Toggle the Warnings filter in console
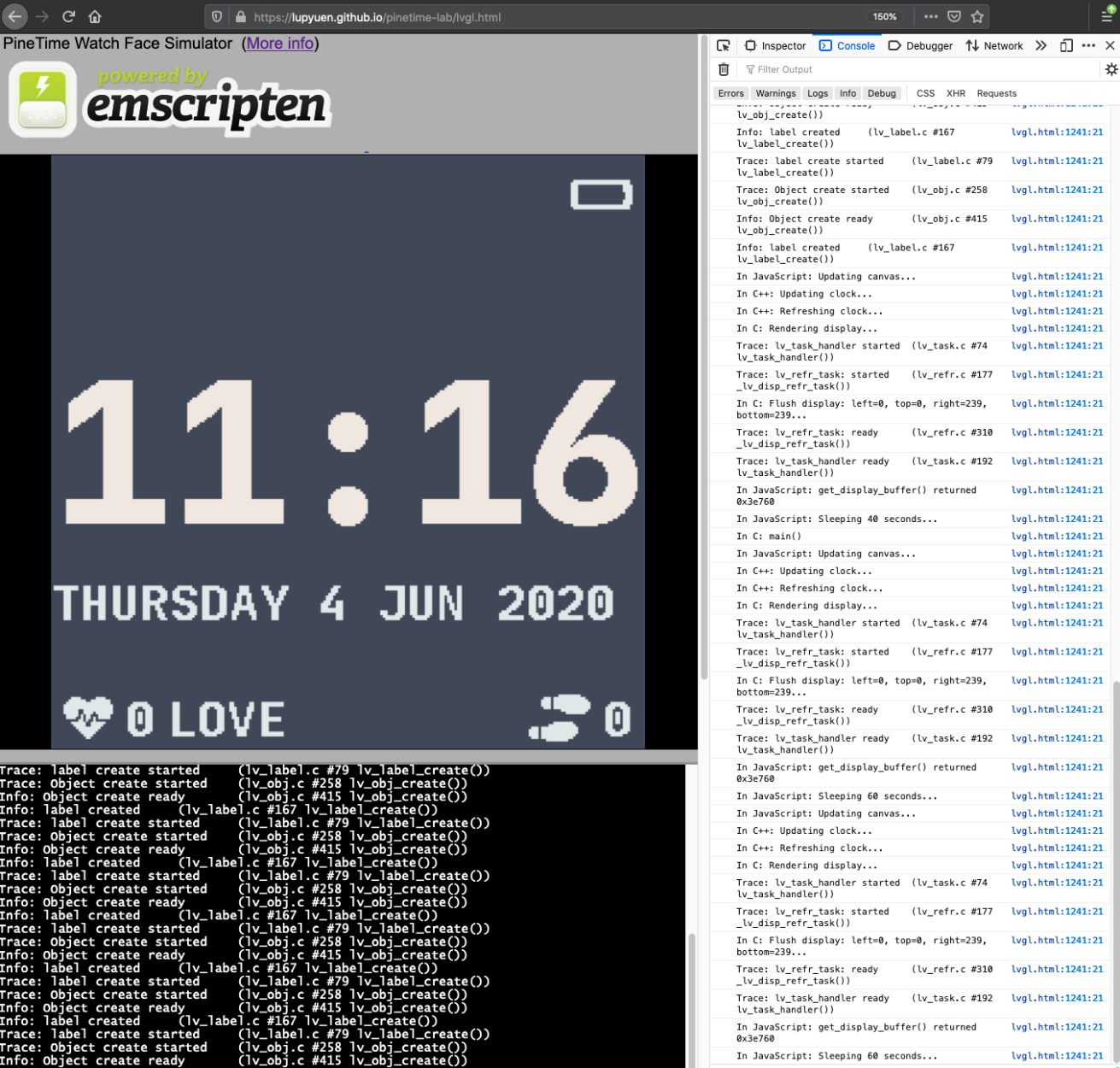The image size is (1120, 1068). pyautogui.click(x=775, y=93)
